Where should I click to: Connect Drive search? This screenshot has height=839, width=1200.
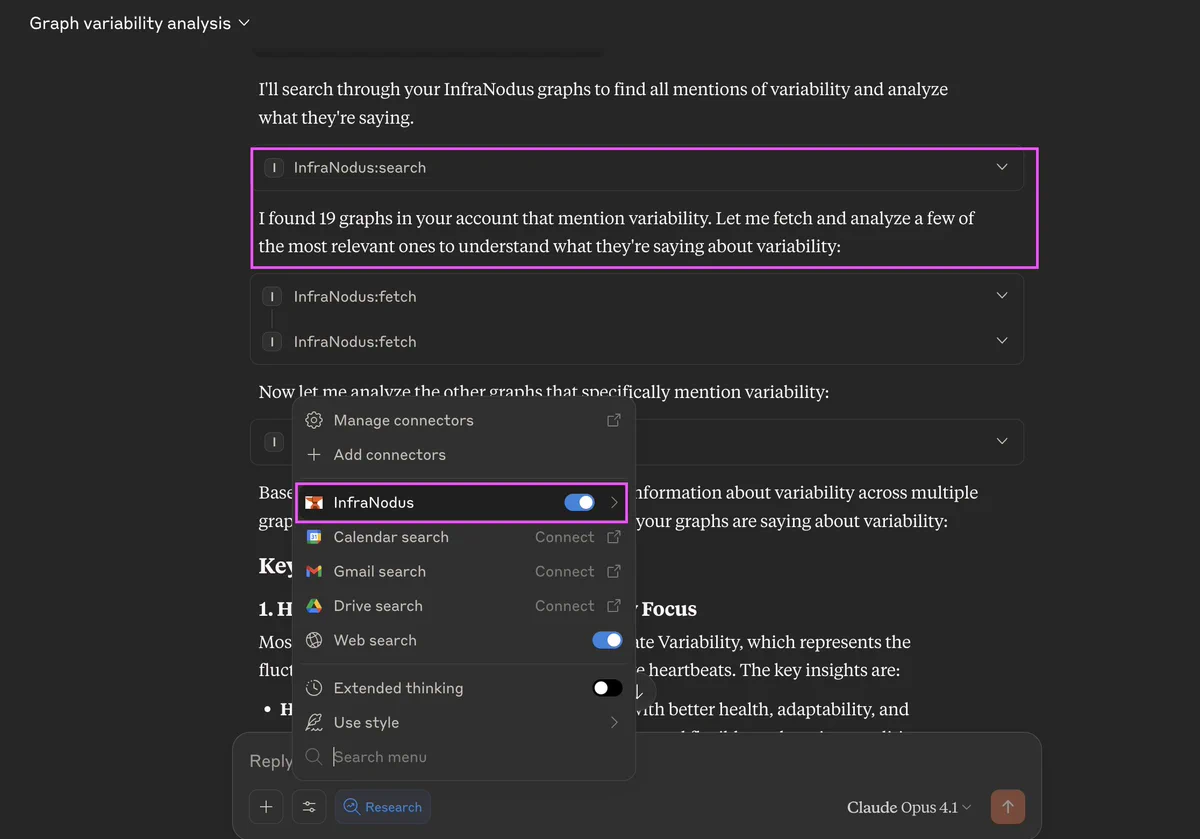point(564,606)
